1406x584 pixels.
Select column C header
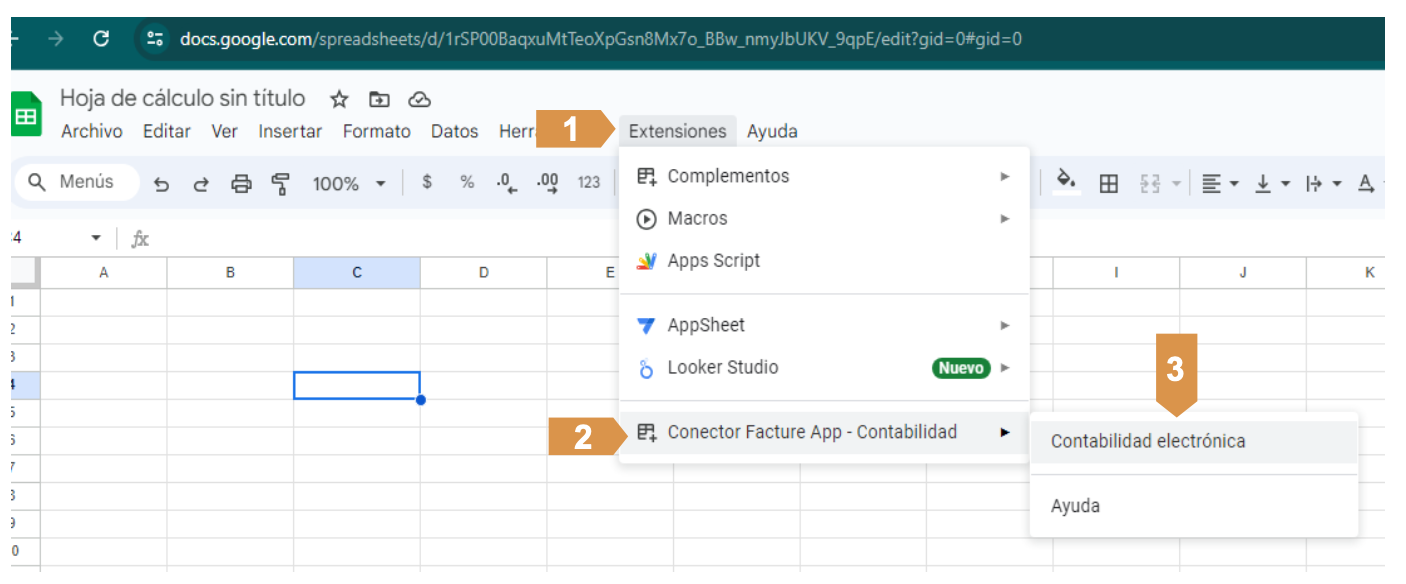357,273
